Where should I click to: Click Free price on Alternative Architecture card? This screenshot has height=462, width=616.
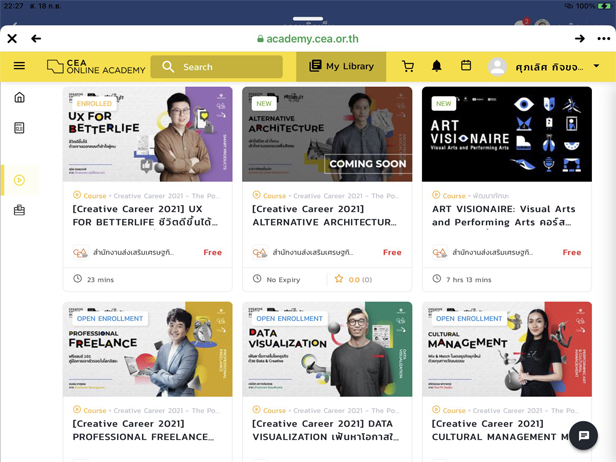click(392, 252)
